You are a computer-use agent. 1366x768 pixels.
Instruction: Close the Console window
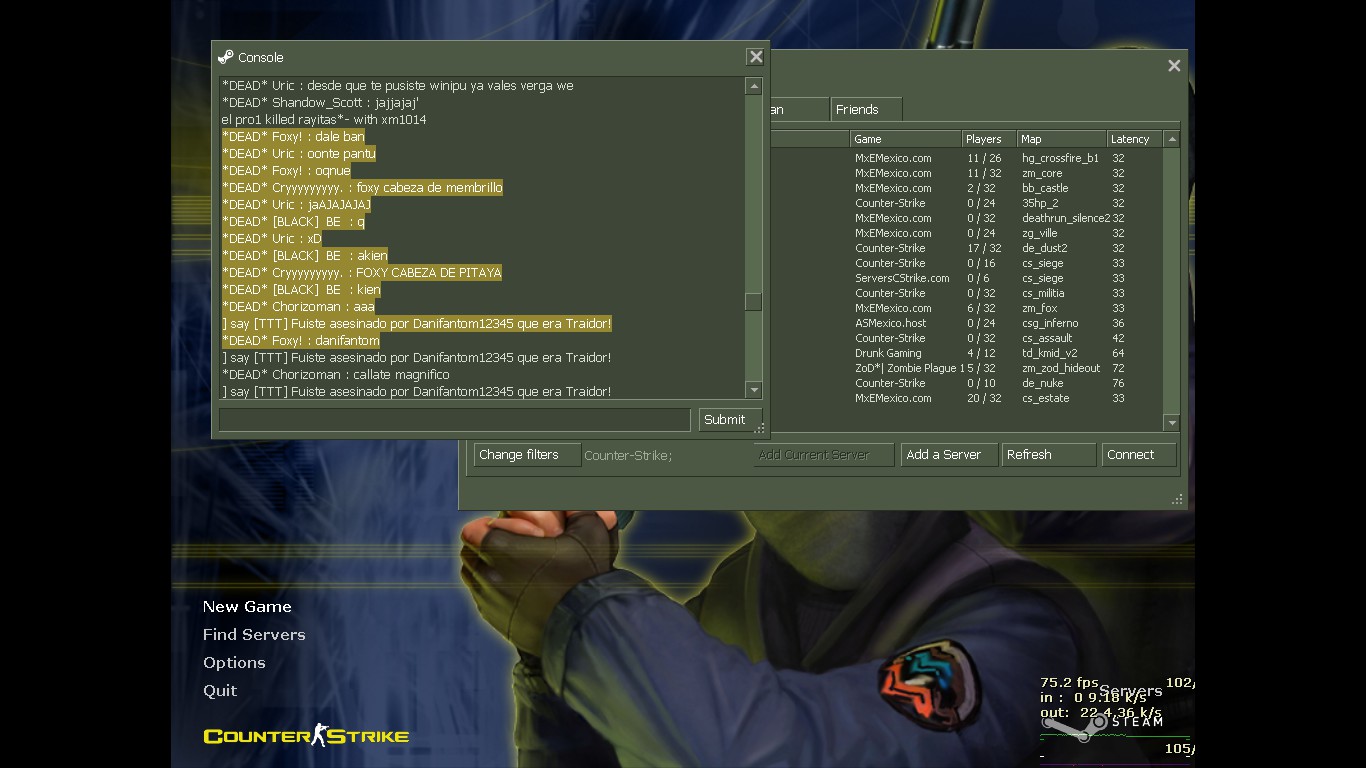click(x=756, y=57)
